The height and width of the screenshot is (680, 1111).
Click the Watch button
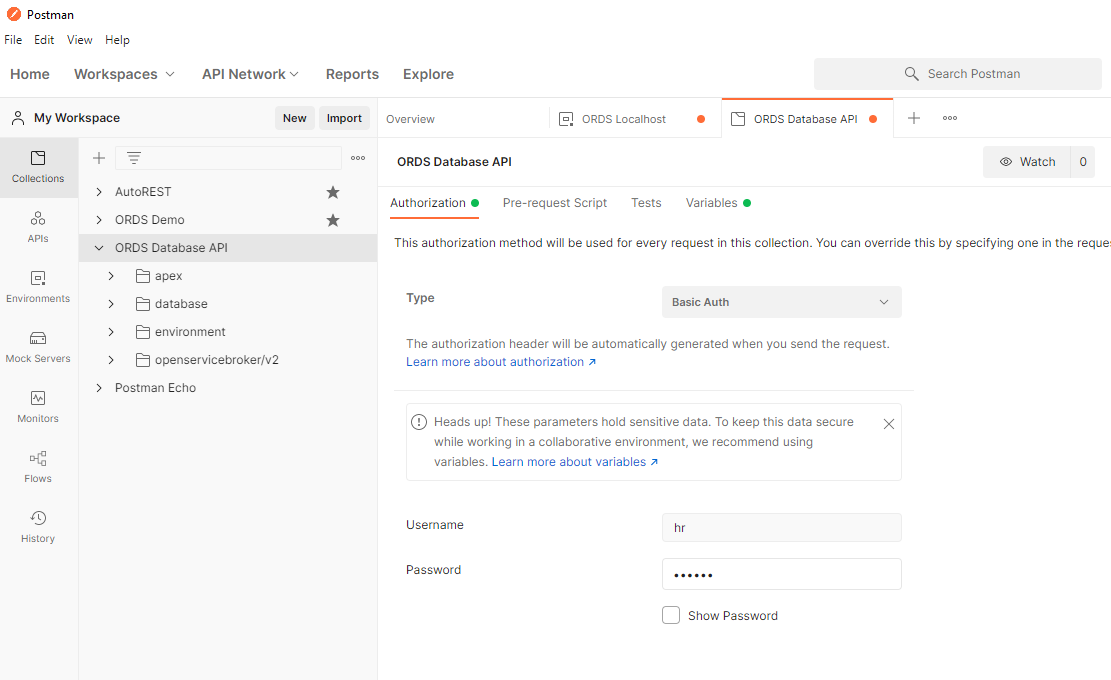pyautogui.click(x=1027, y=162)
